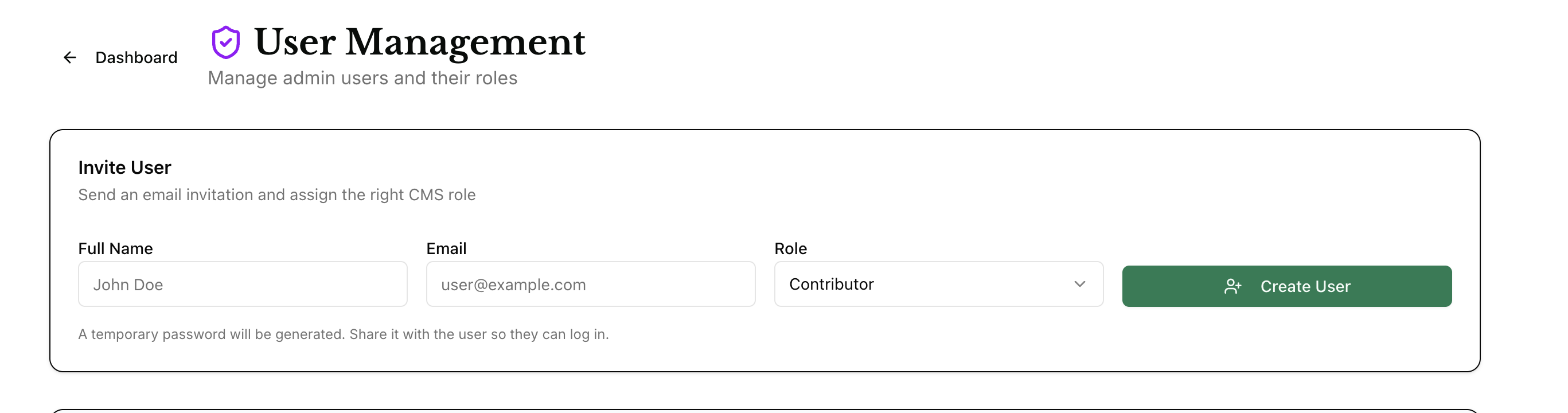This screenshot has height=413, width=1568.
Task: Click the 'John Doe' placeholder text
Action: (x=128, y=285)
